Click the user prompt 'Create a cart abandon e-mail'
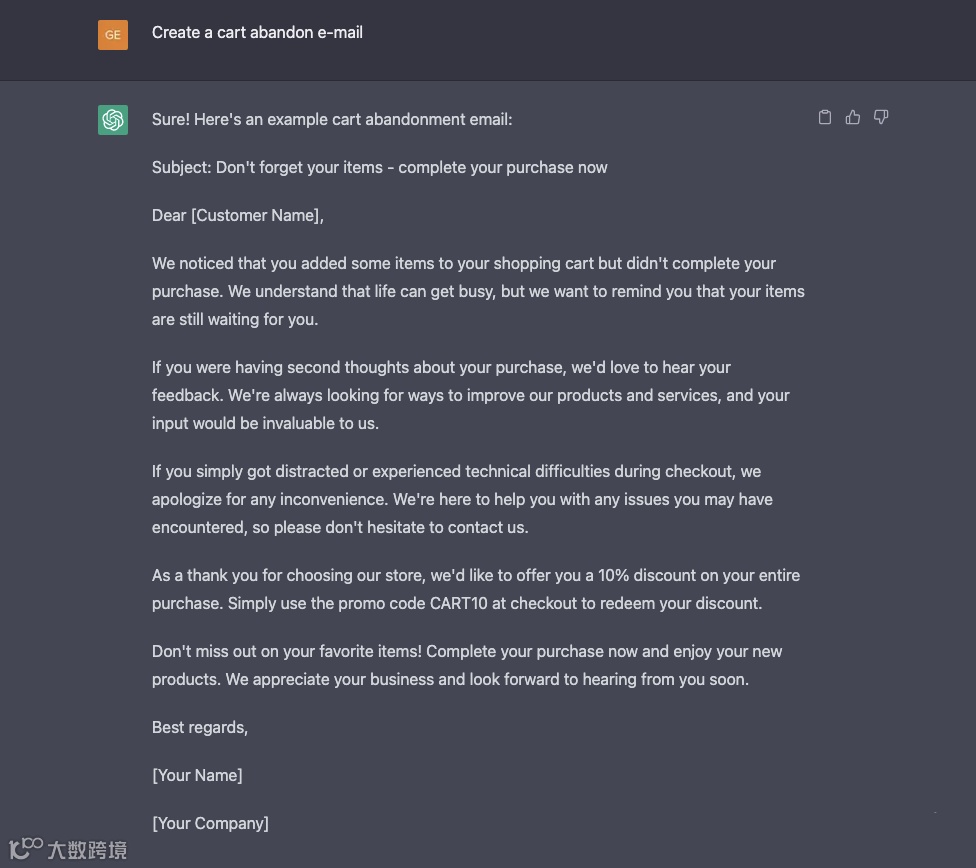The image size is (976, 868). pyautogui.click(x=257, y=32)
